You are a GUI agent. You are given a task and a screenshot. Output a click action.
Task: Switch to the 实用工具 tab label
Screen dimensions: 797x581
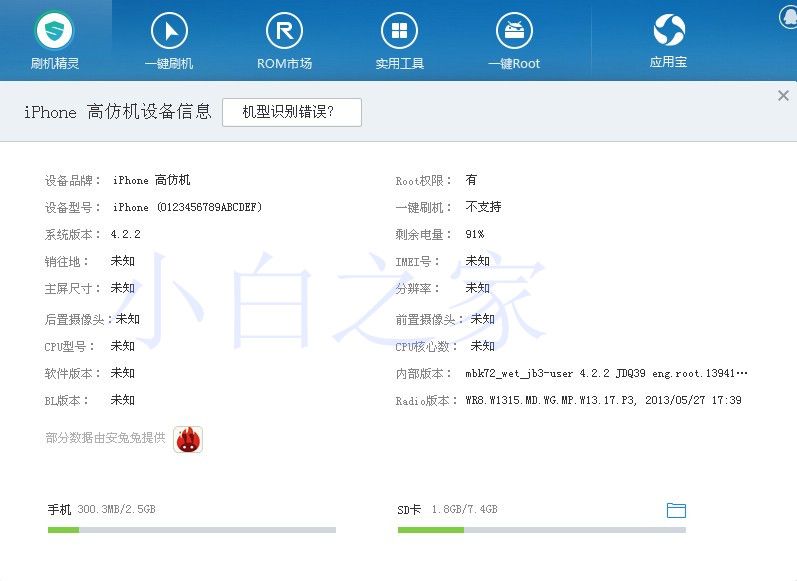point(400,64)
